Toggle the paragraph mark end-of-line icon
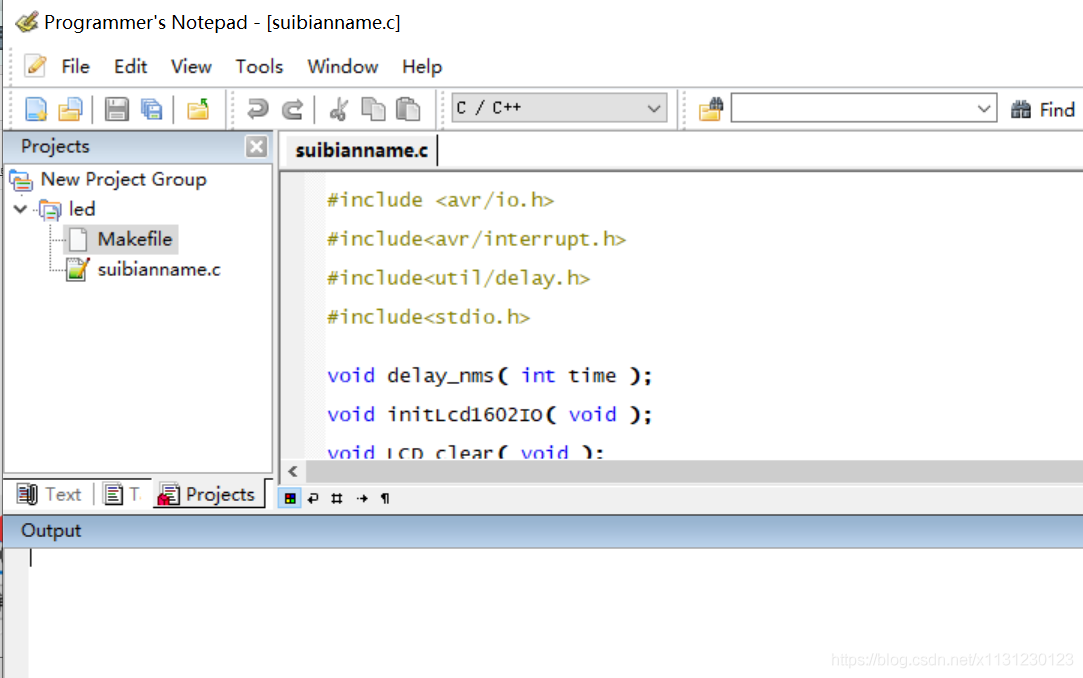Image resolution: width=1083 pixels, height=678 pixels. pos(385,498)
